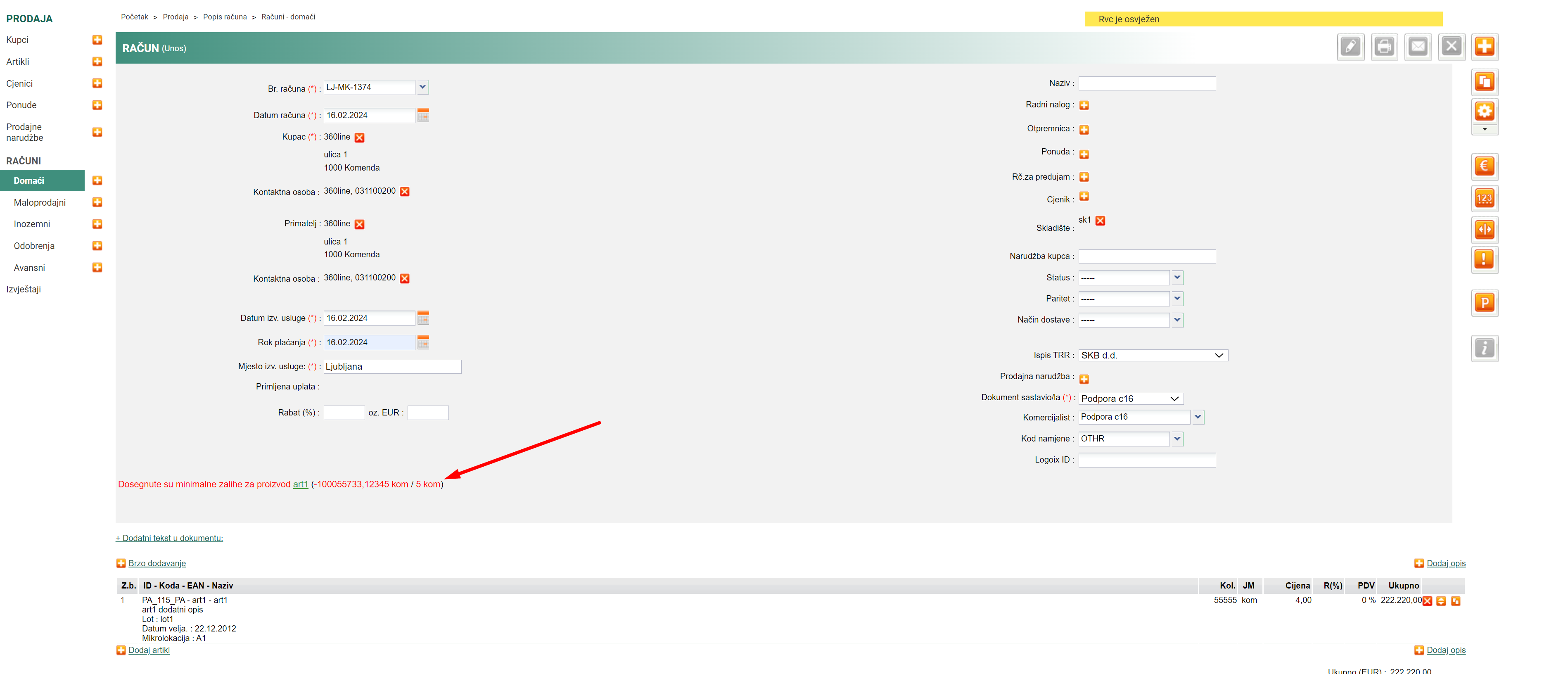Open Maloprodajni invoices in sidebar
Image resolution: width=1568 pixels, height=674 pixels.
[x=40, y=202]
